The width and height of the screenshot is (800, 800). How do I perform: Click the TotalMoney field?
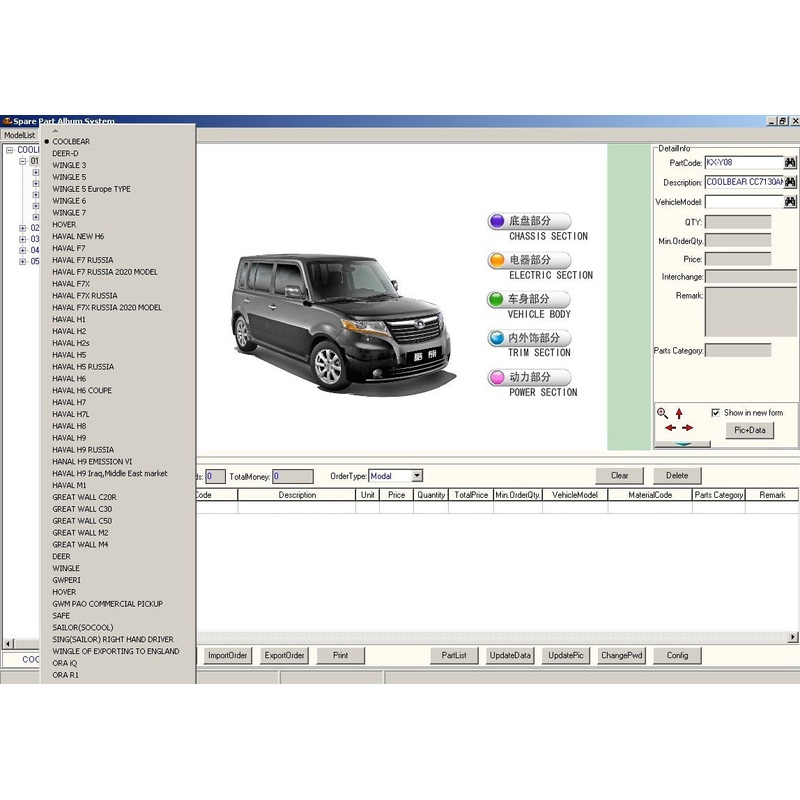point(293,477)
